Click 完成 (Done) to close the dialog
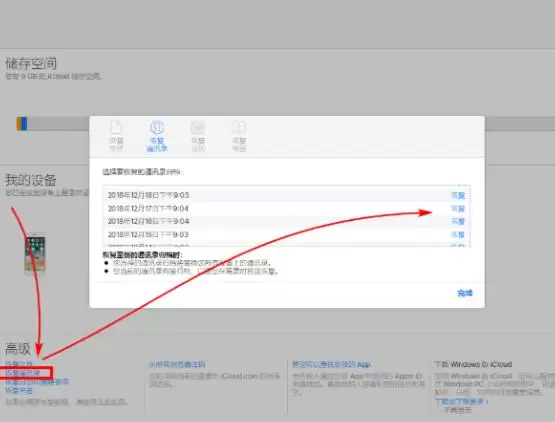This screenshot has height=422, width=555. click(x=465, y=293)
